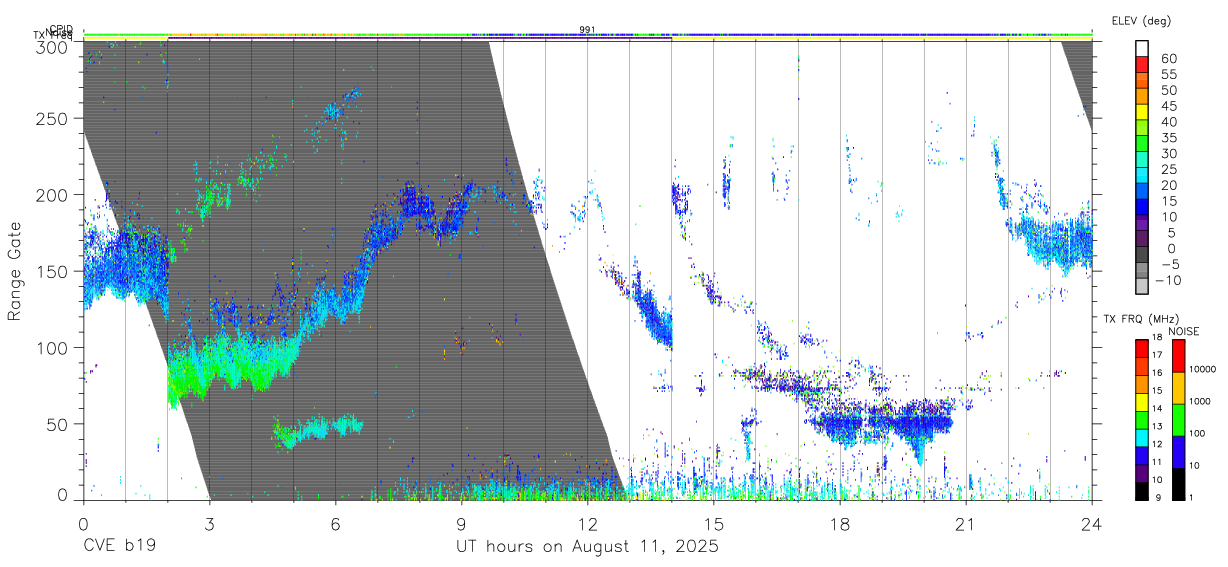Click the cyan TX FRQ swatch between 12 and 13

[x=1142, y=437]
